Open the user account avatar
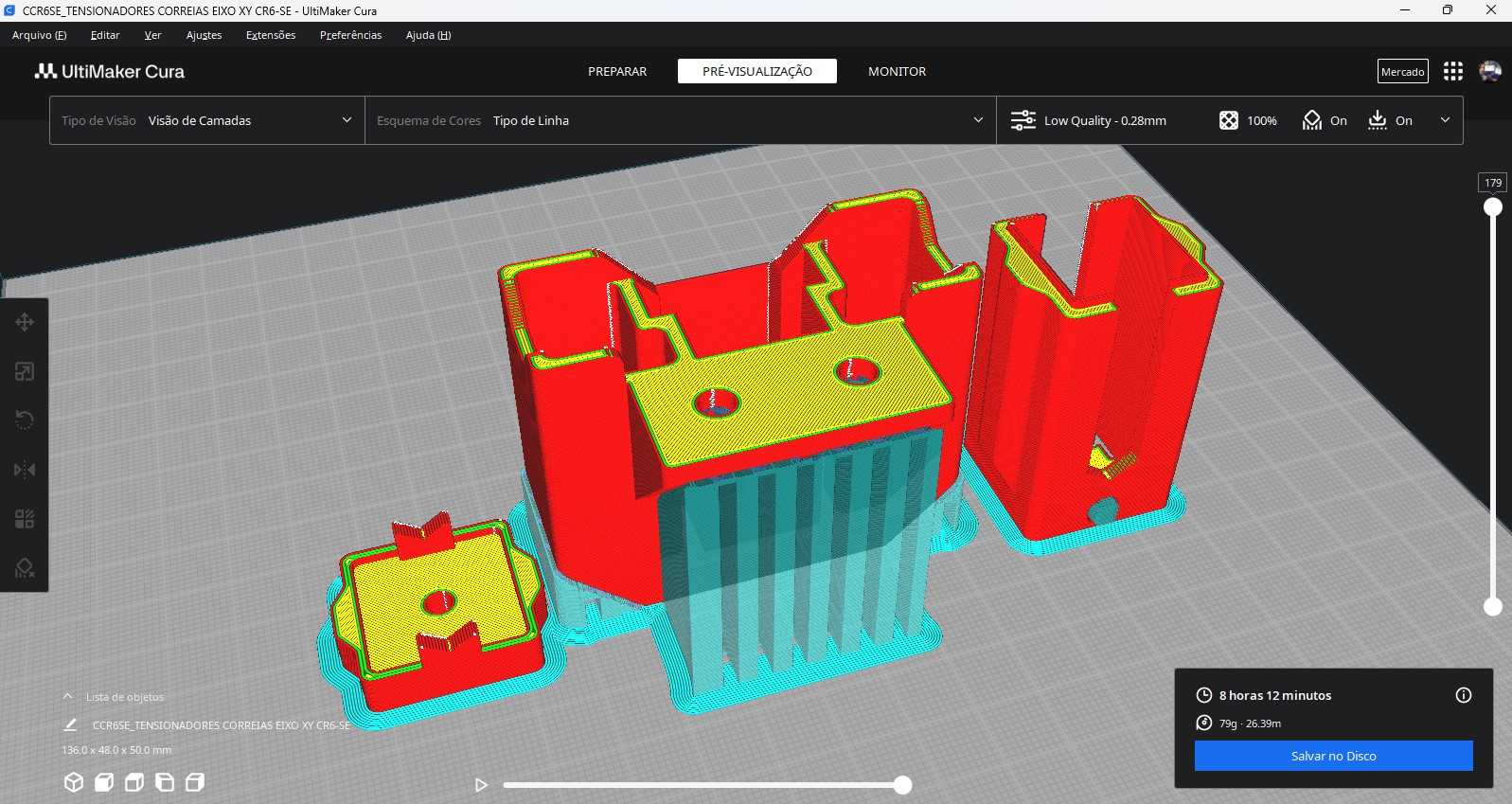1512x804 pixels. 1490,71
